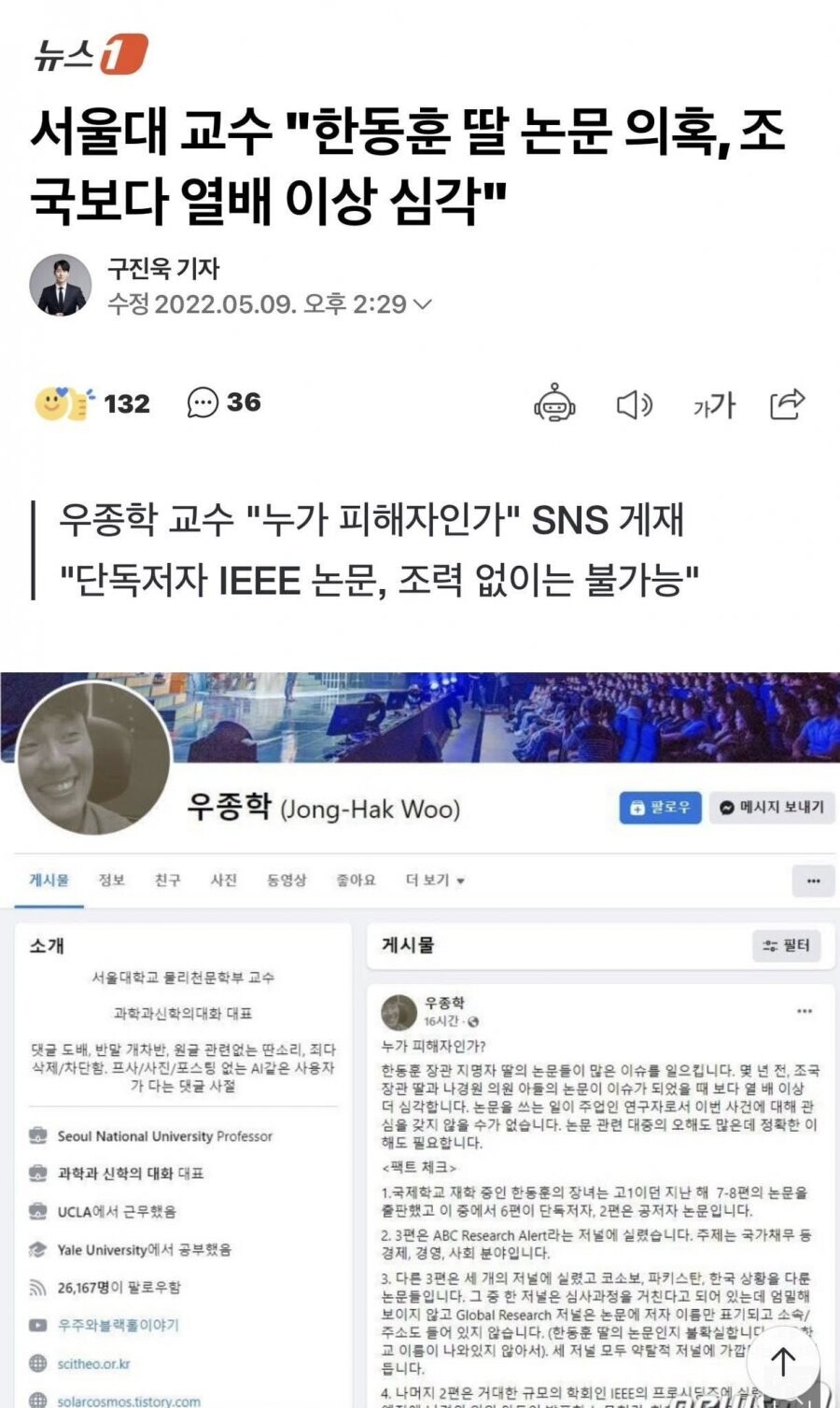The height and width of the screenshot is (1408, 840).
Task: Open the comments bubble icon
Action: 203,402
